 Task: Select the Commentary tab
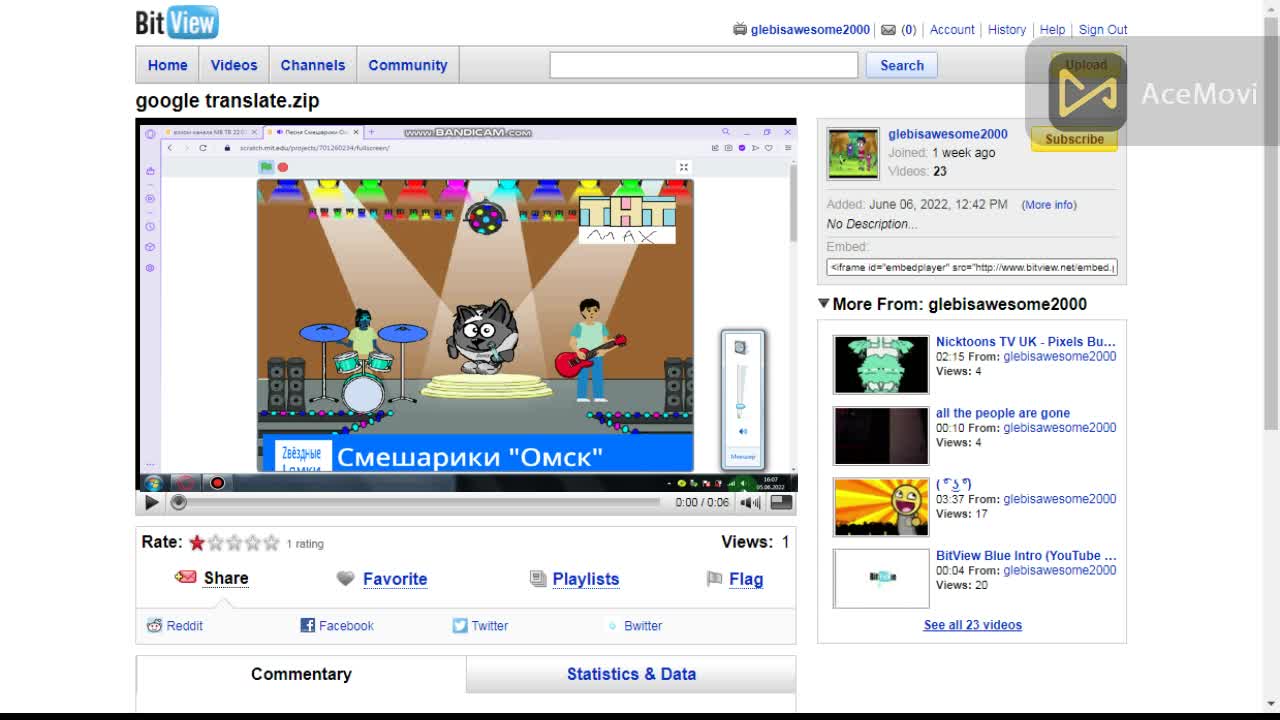click(301, 674)
